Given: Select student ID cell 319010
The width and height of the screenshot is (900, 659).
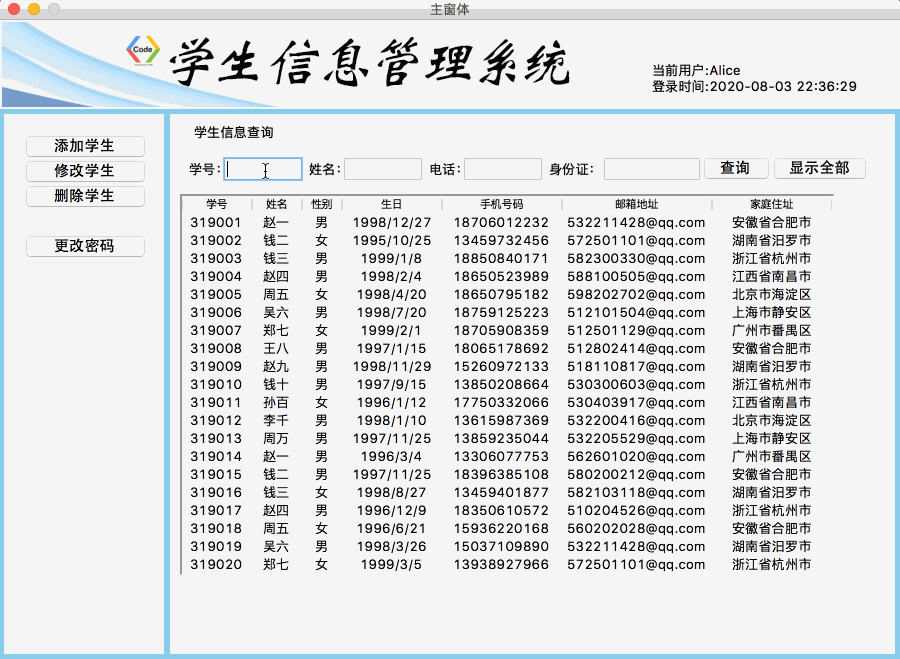Looking at the screenshot, I should click(x=216, y=385).
